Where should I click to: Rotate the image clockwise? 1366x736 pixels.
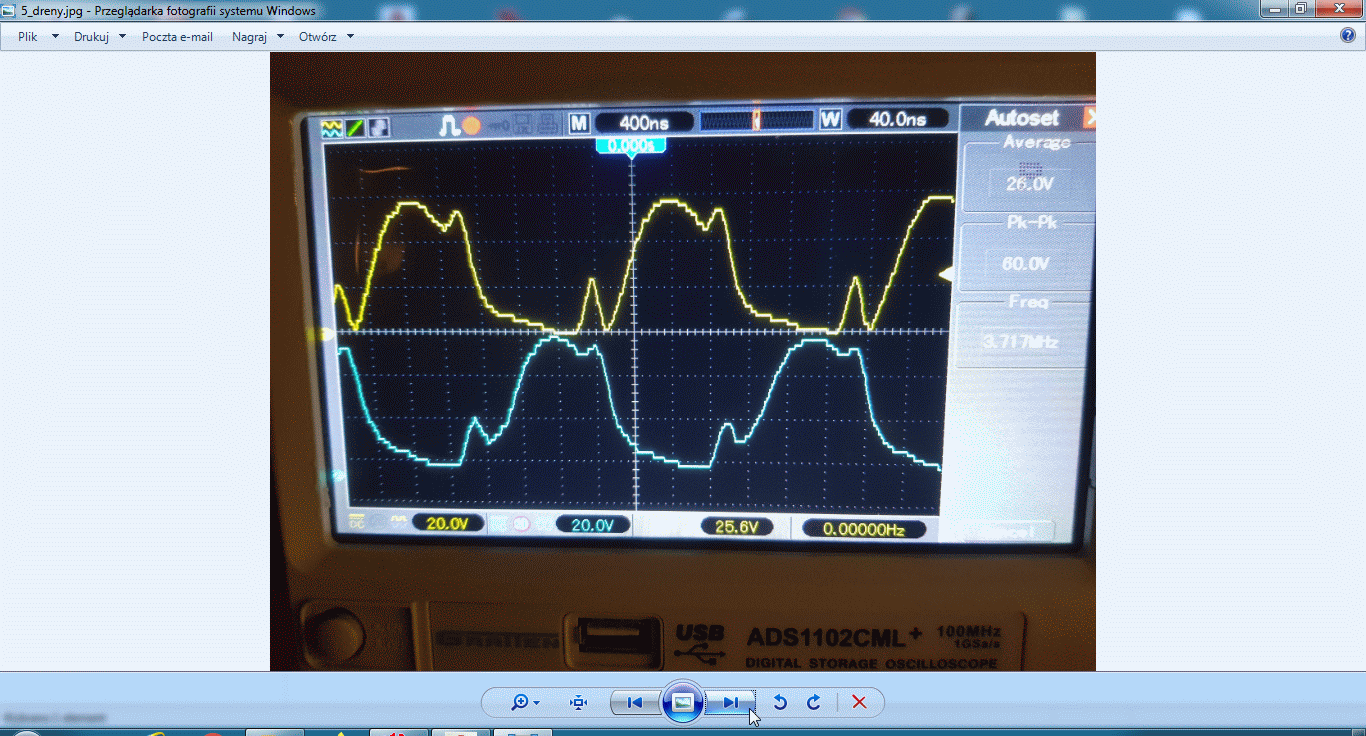coord(814,703)
